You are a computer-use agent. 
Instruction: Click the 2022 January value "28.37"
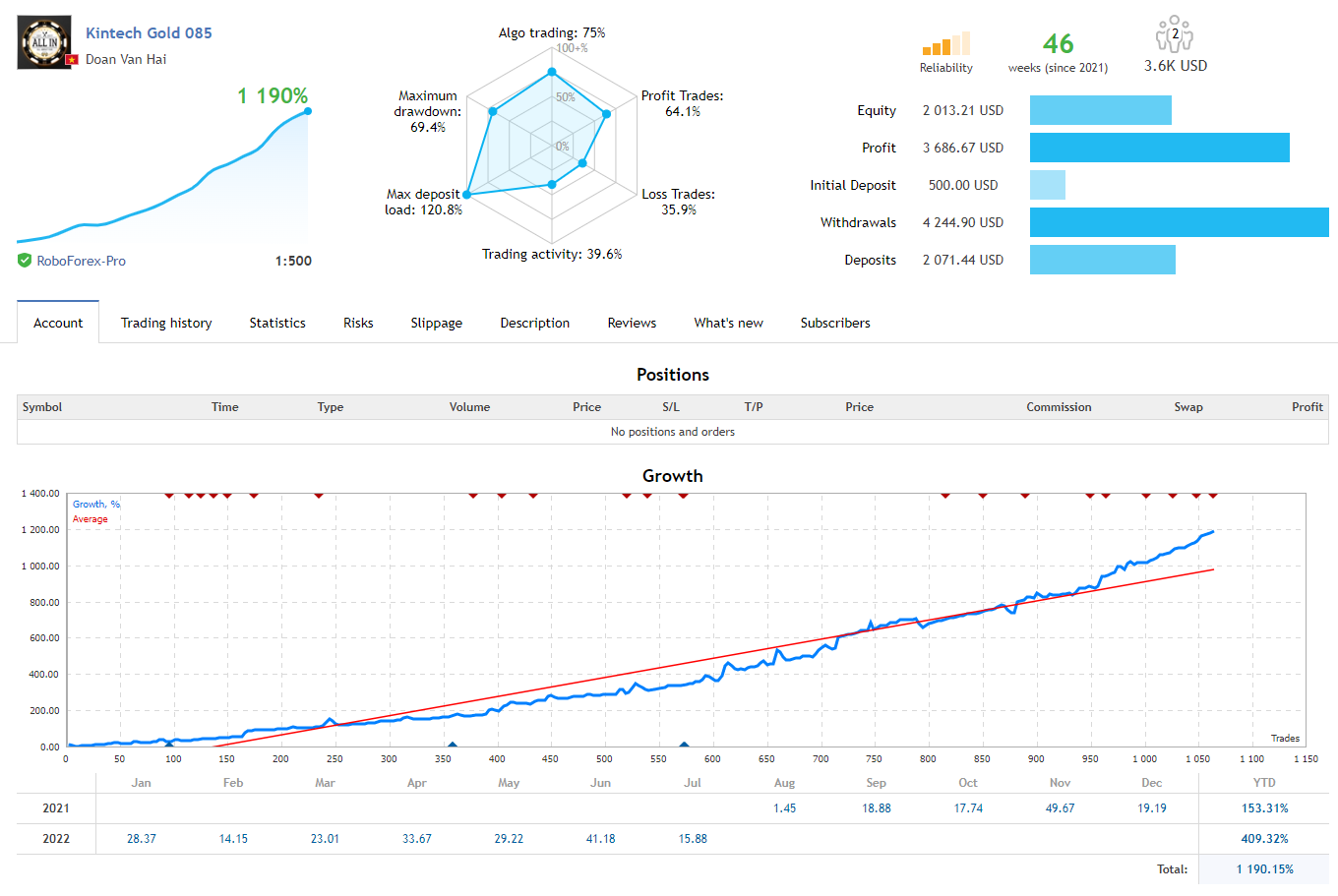click(142, 839)
